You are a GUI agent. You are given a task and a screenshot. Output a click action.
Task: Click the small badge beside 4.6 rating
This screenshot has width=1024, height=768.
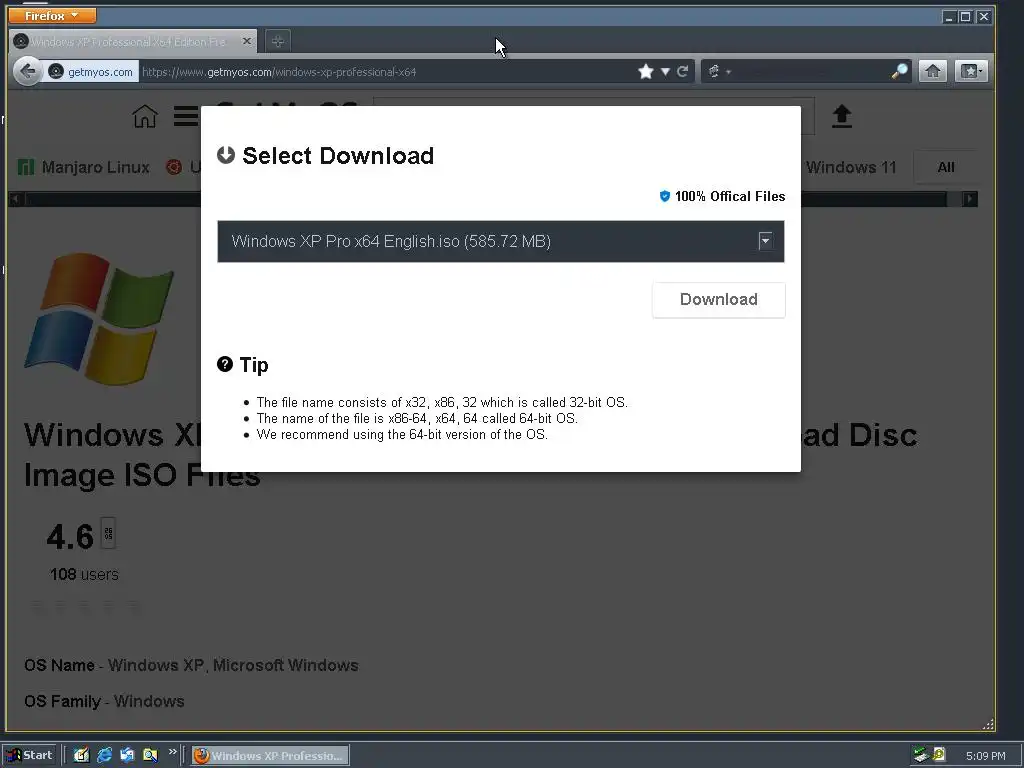(x=108, y=533)
